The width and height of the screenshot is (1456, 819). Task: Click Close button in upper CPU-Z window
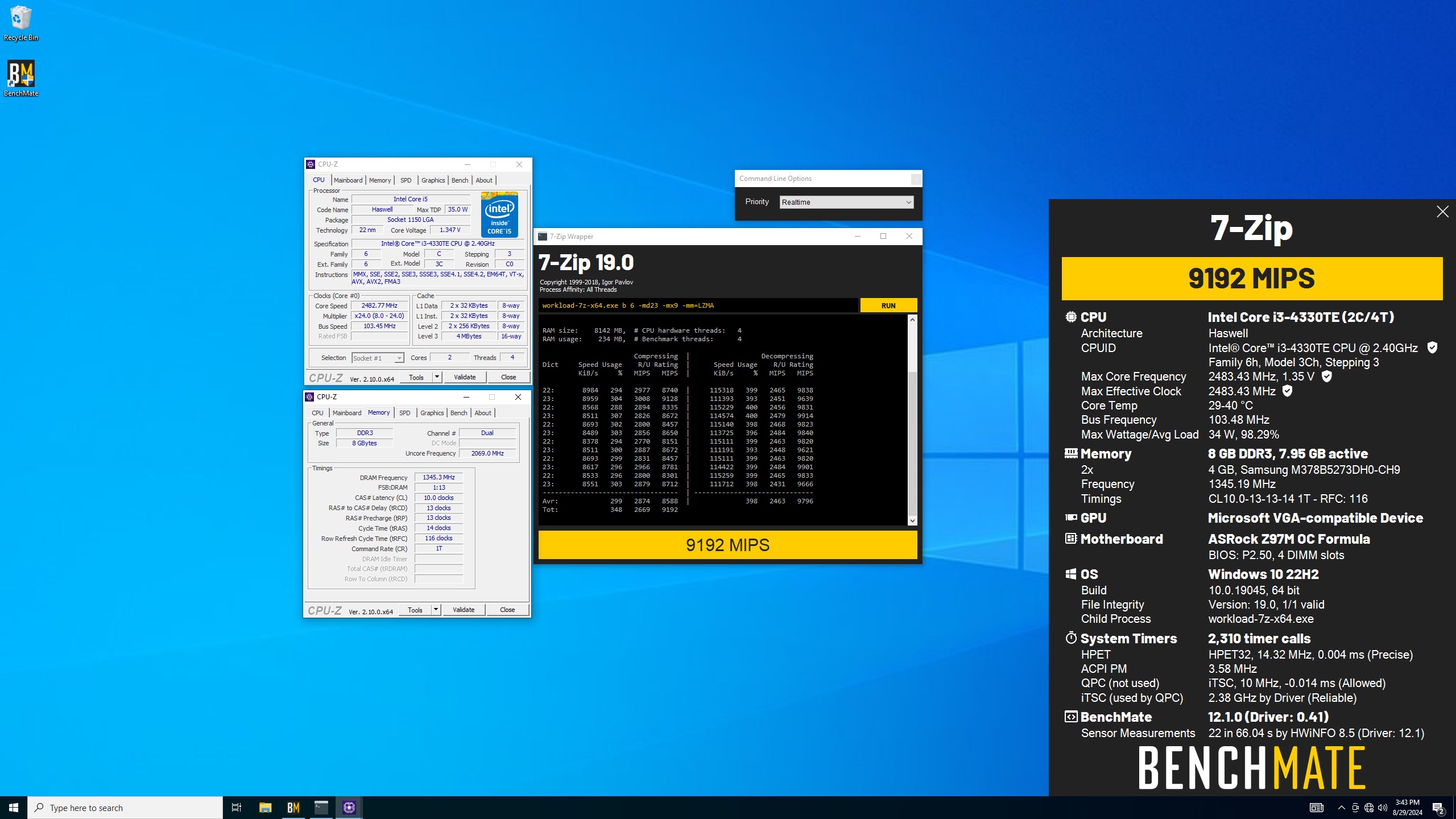[508, 377]
